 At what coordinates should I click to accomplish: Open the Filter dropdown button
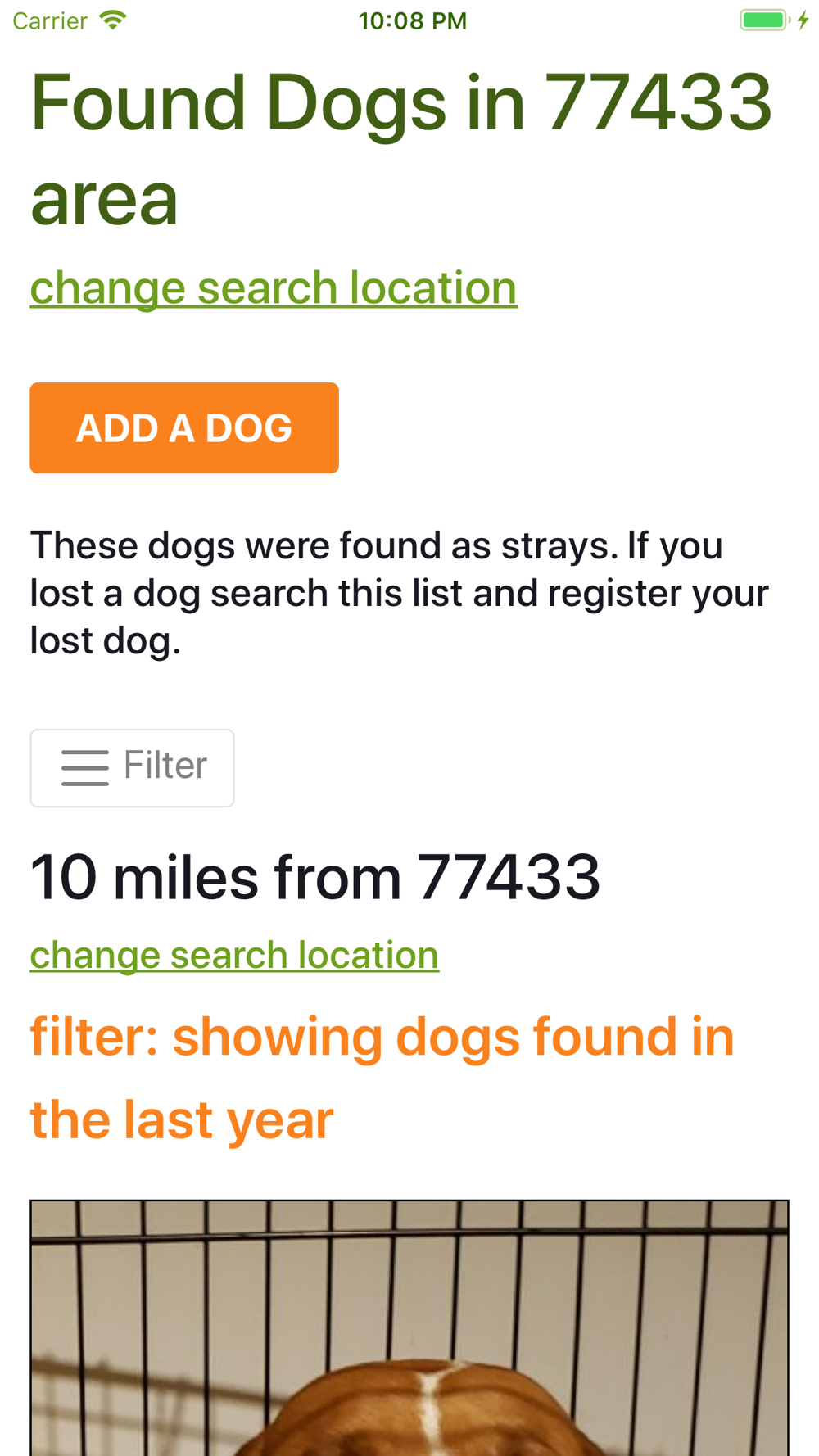click(132, 767)
